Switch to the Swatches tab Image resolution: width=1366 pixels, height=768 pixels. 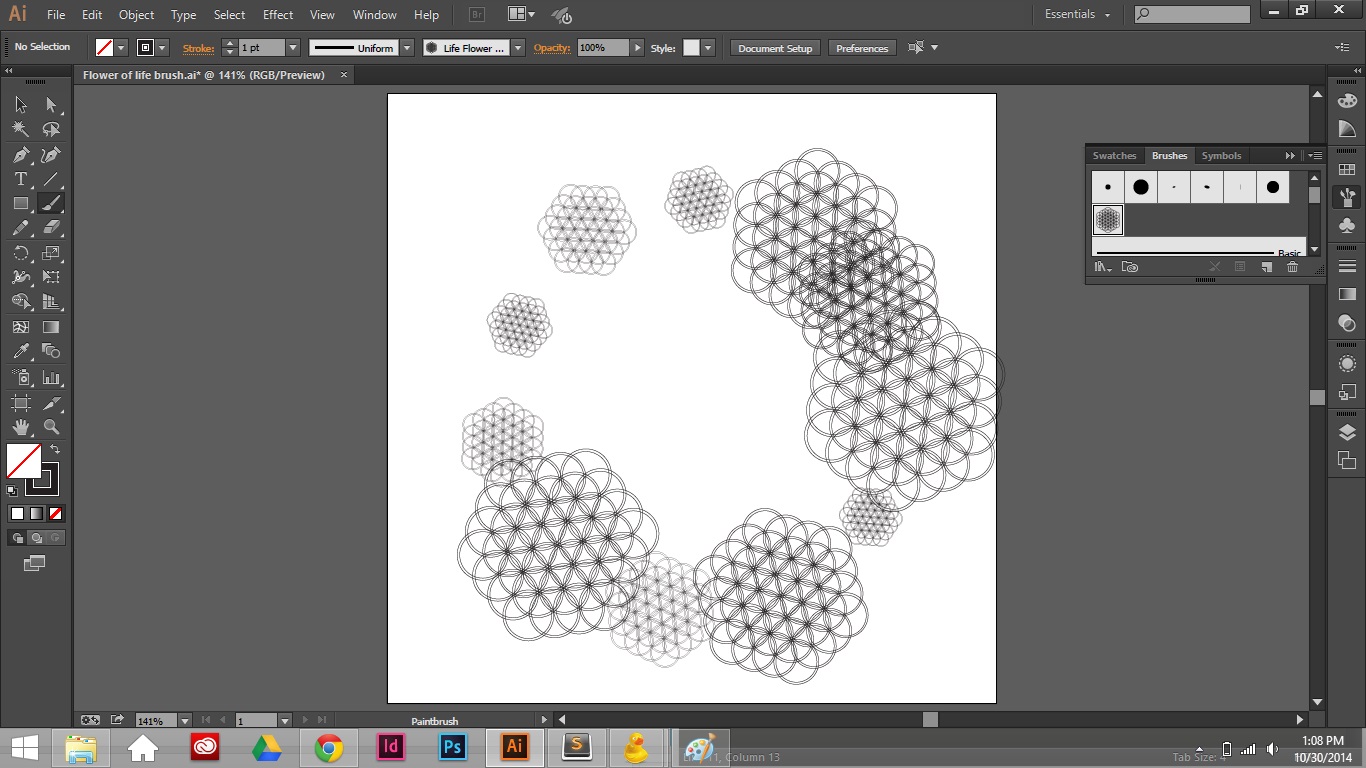[x=1114, y=155]
